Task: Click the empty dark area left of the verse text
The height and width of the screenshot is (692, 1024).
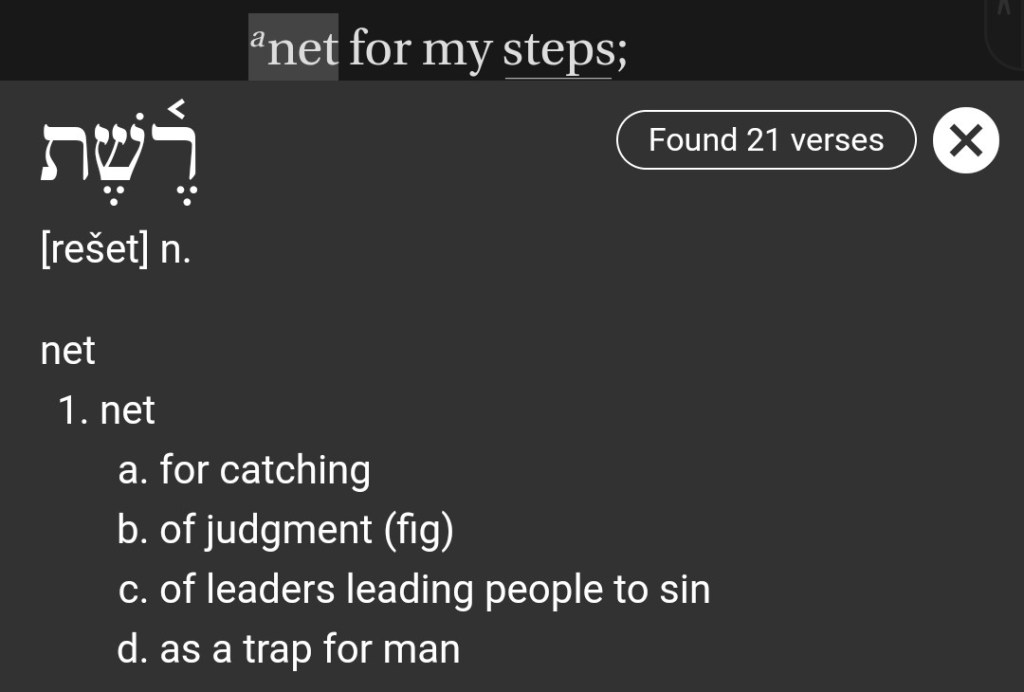Action: coord(120,40)
